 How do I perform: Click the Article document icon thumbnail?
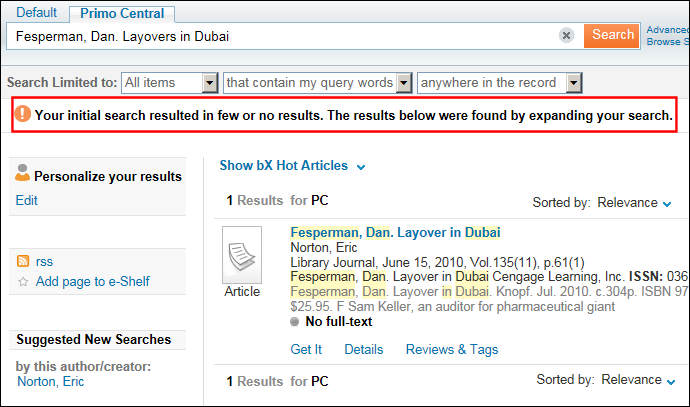(x=242, y=255)
